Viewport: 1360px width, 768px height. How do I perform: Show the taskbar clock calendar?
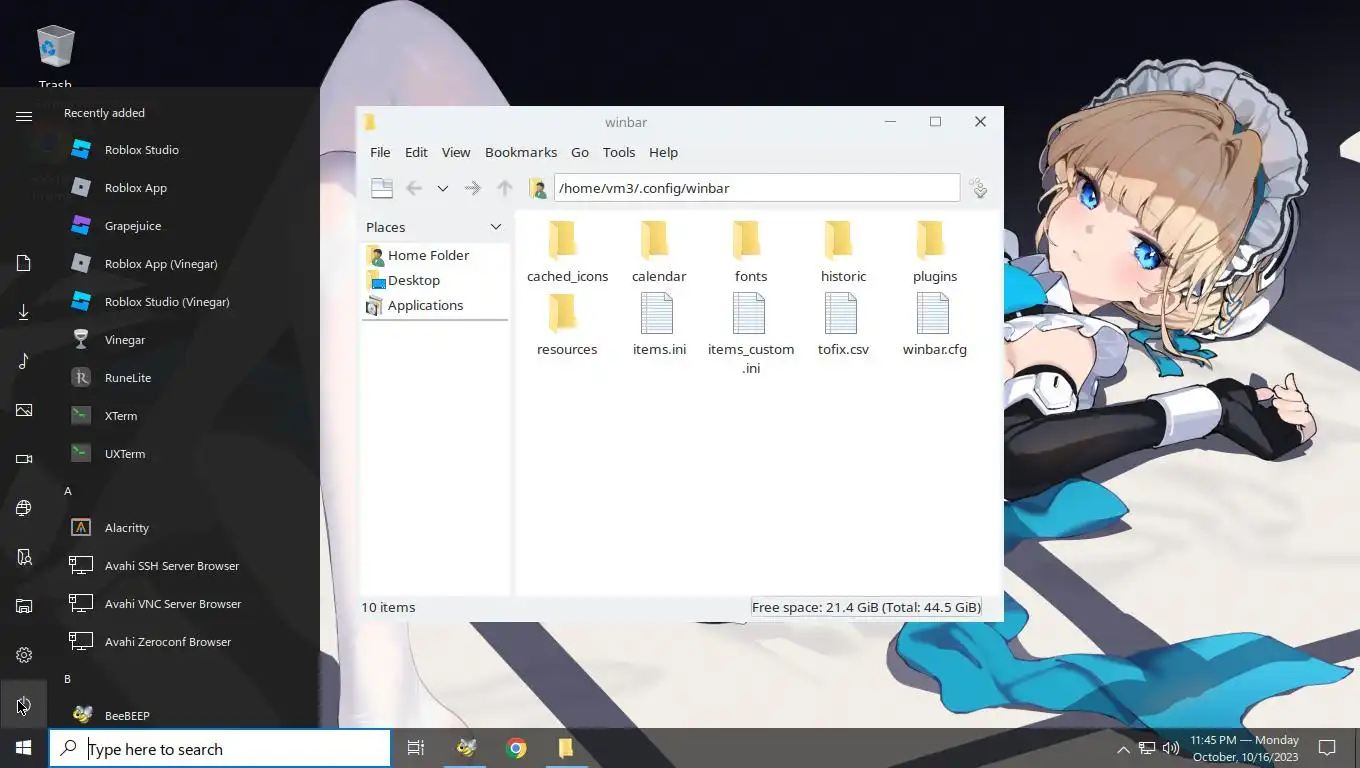pyautogui.click(x=1244, y=748)
